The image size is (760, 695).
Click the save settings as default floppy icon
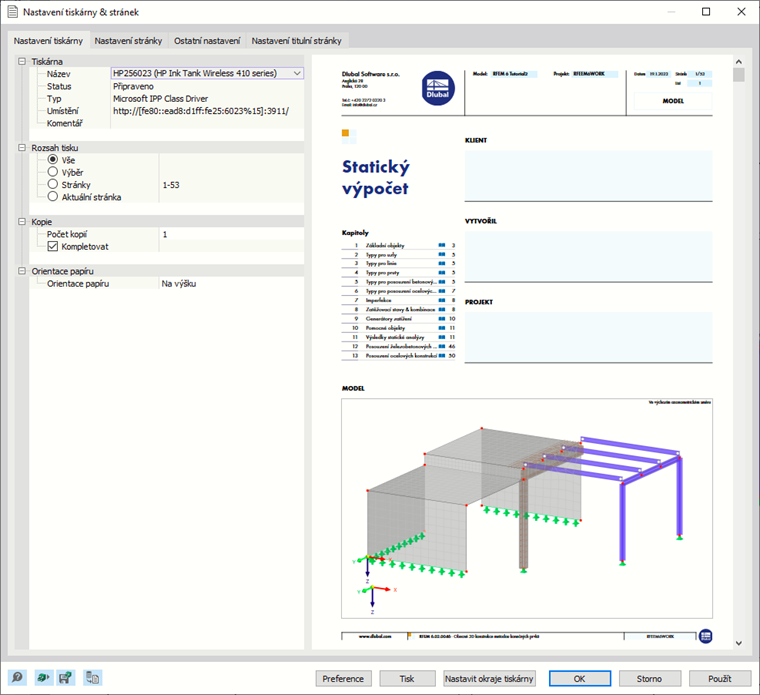click(x=65, y=677)
